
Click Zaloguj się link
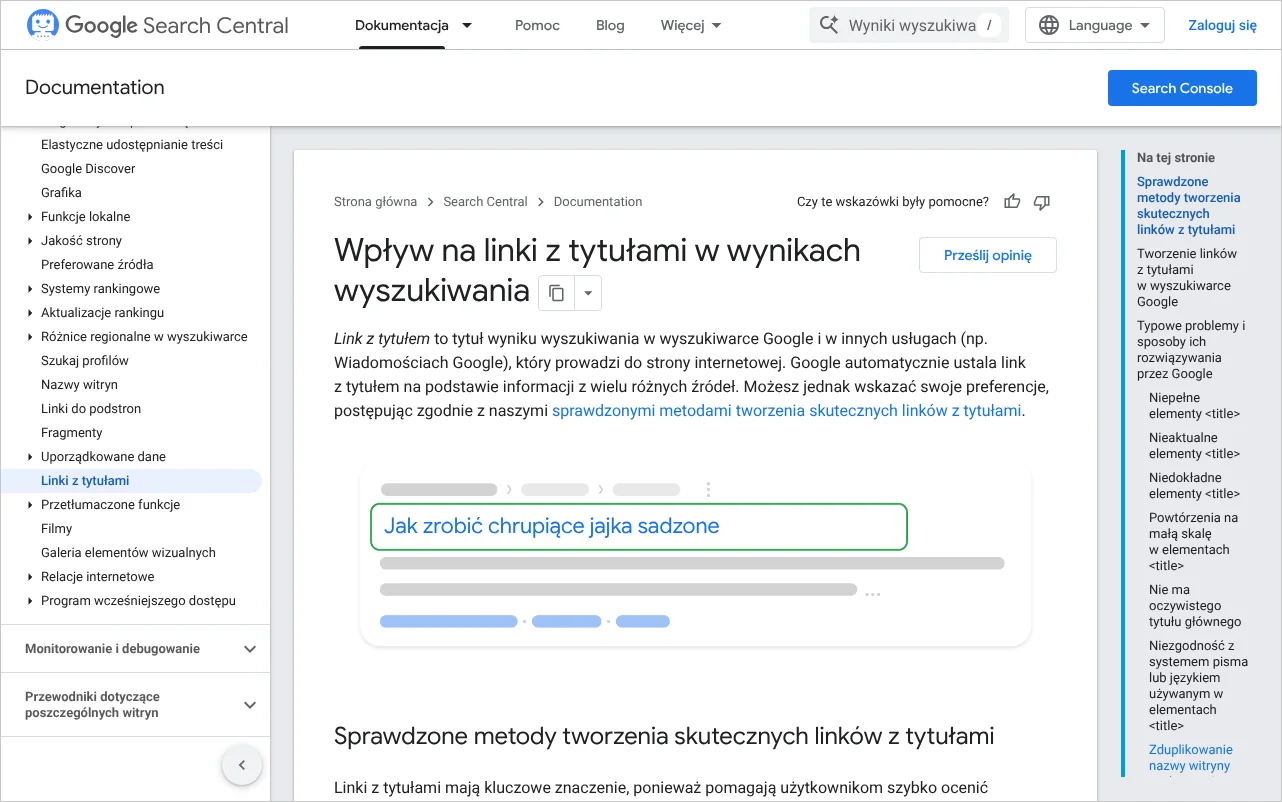pyautogui.click(x=1222, y=26)
